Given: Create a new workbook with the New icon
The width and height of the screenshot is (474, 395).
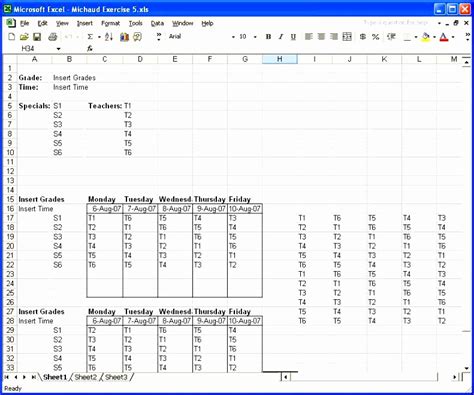Looking at the screenshot, I should (11, 37).
